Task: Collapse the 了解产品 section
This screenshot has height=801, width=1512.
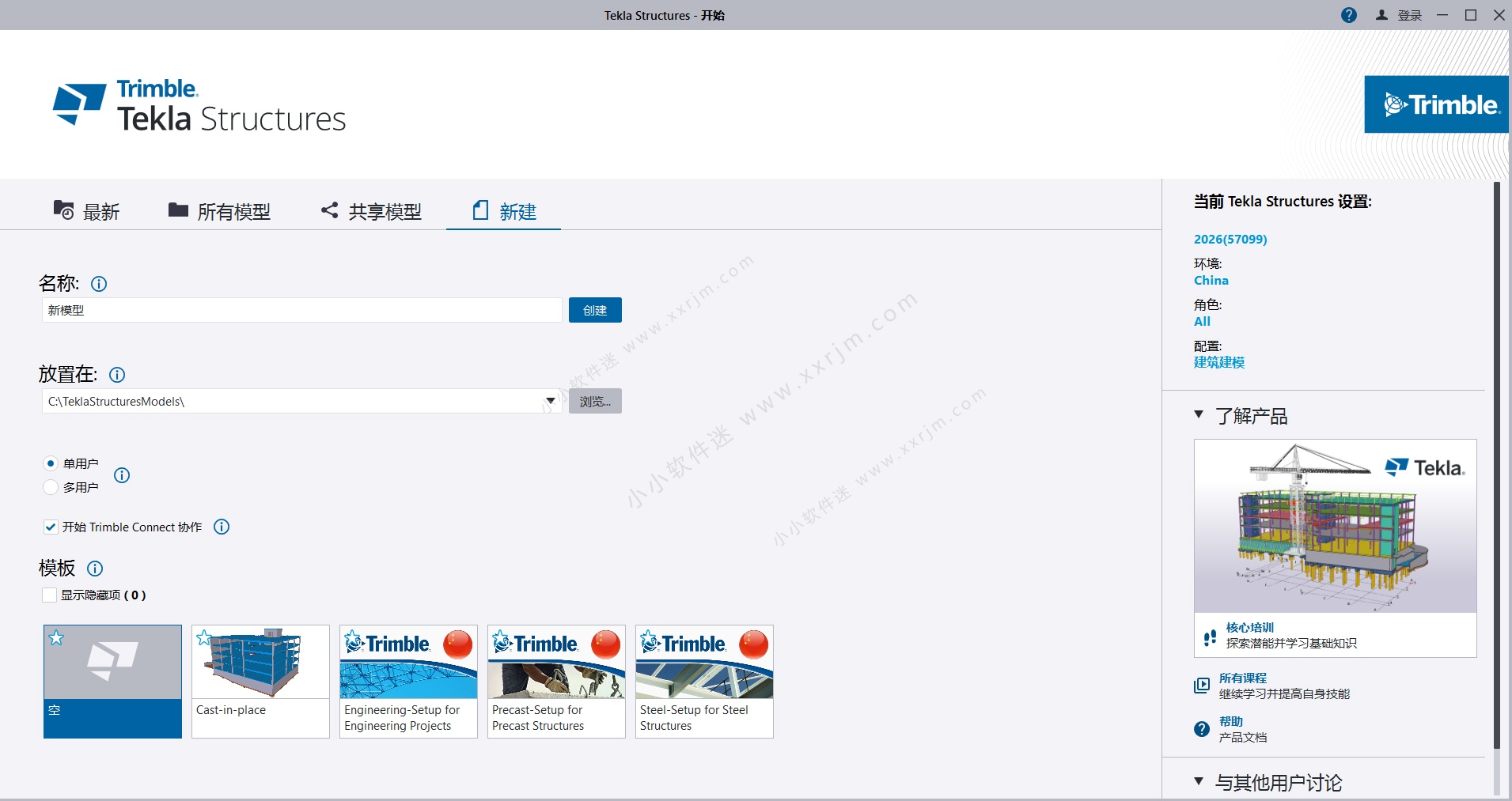Action: click(1199, 414)
